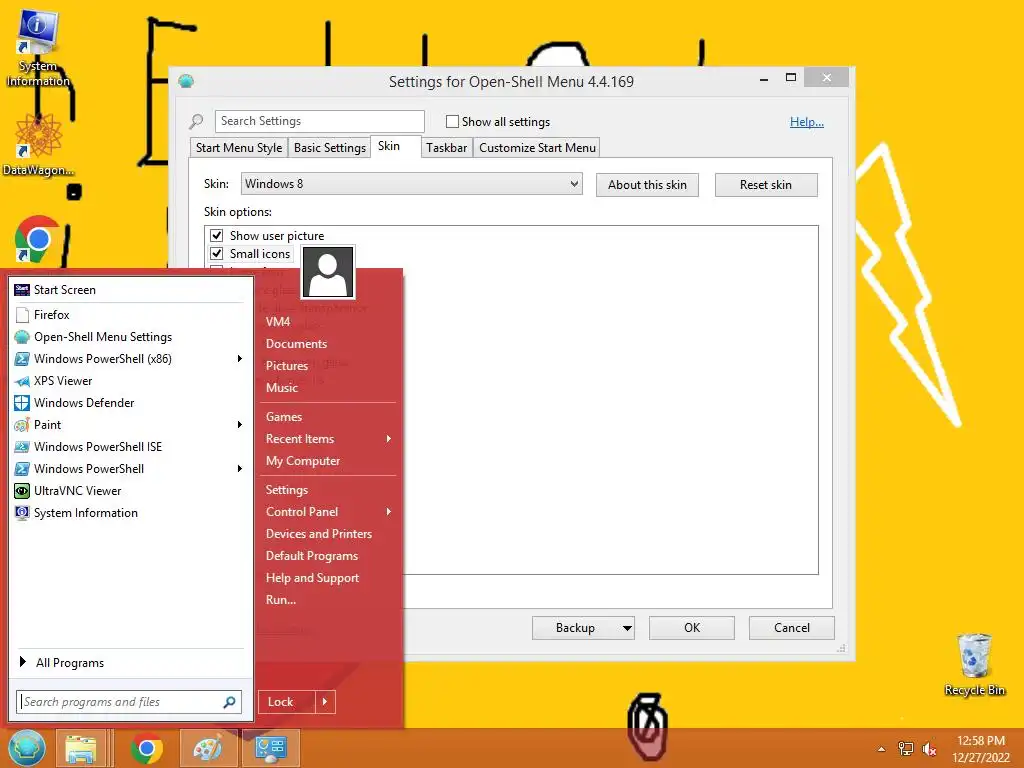This screenshot has height=768, width=1024.
Task: Click the Control Panel taskbar icon
Action: click(x=272, y=749)
